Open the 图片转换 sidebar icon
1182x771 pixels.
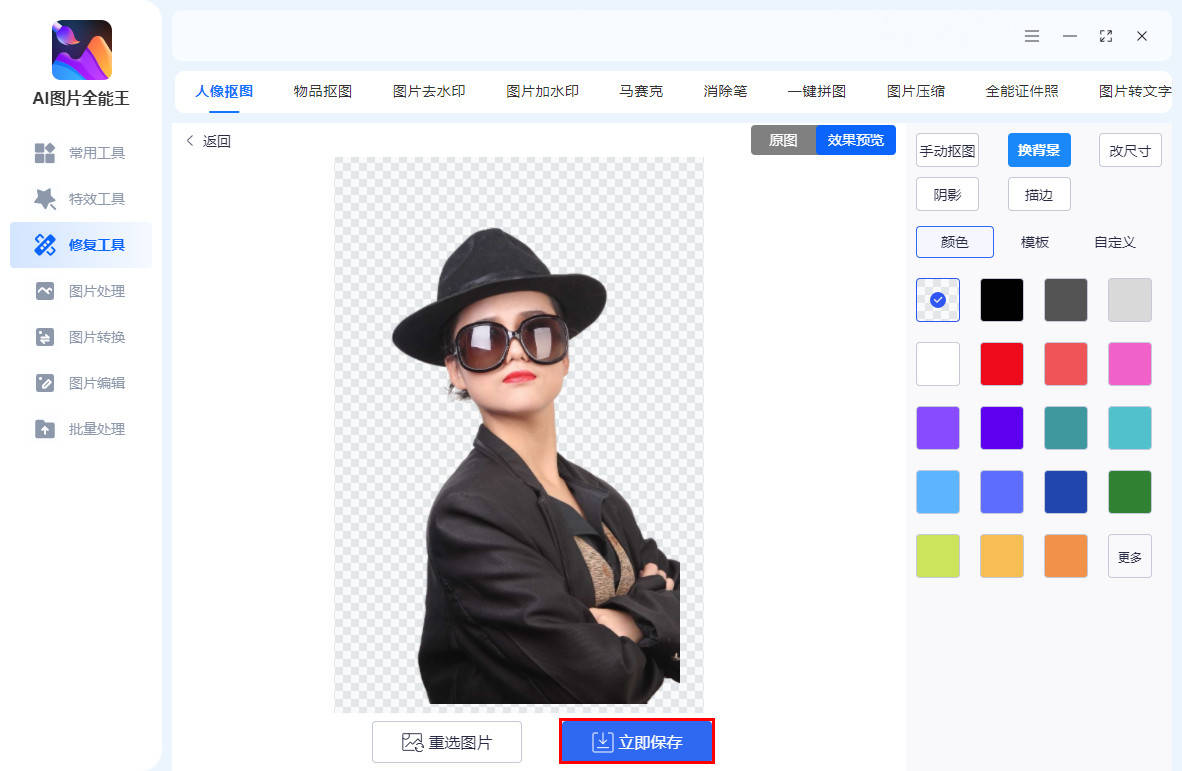45,337
